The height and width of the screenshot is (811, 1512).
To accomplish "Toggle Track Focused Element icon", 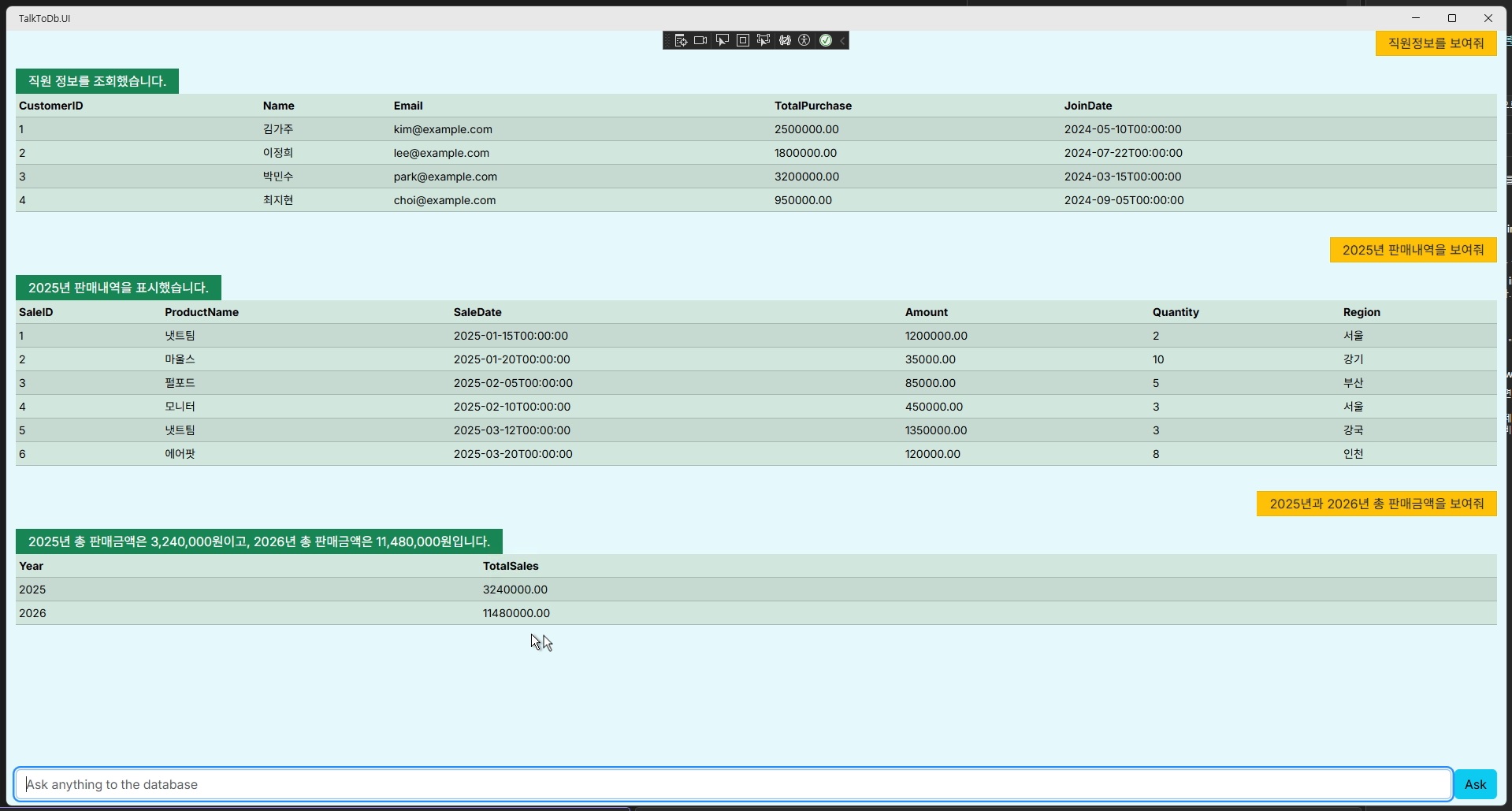I will pos(763,40).
